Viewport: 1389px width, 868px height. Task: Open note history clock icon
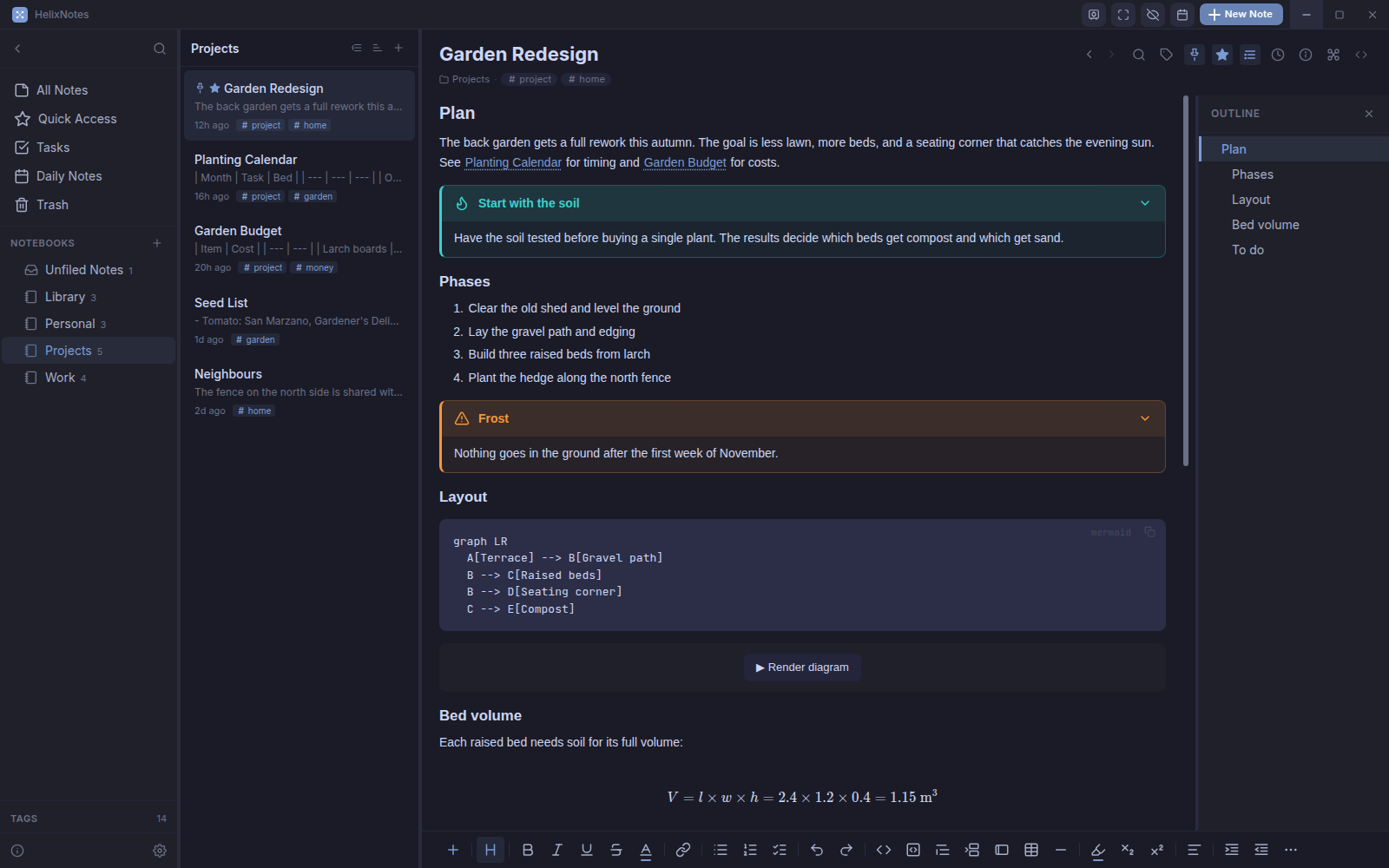click(x=1278, y=55)
